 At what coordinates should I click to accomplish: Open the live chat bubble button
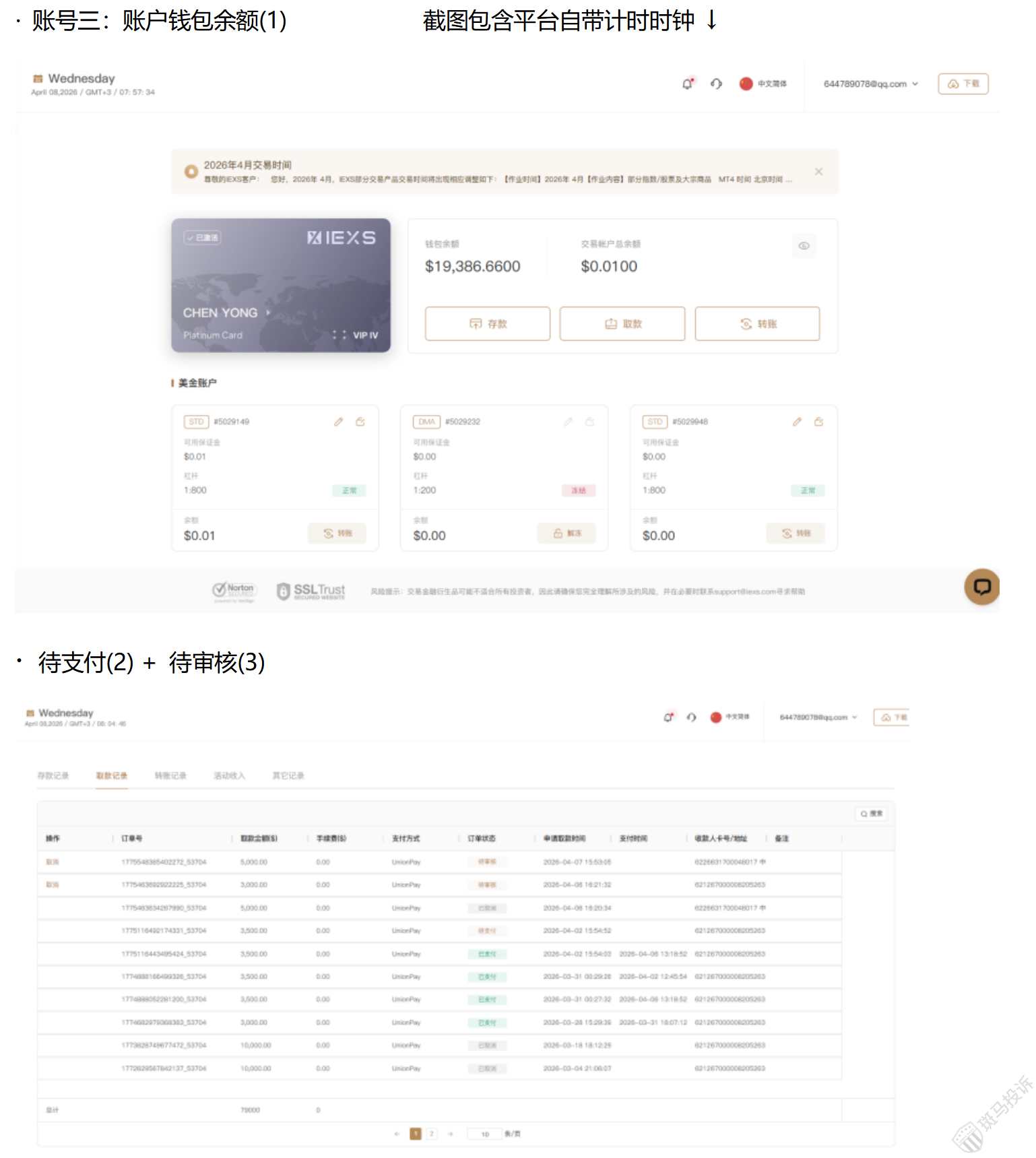[982, 587]
